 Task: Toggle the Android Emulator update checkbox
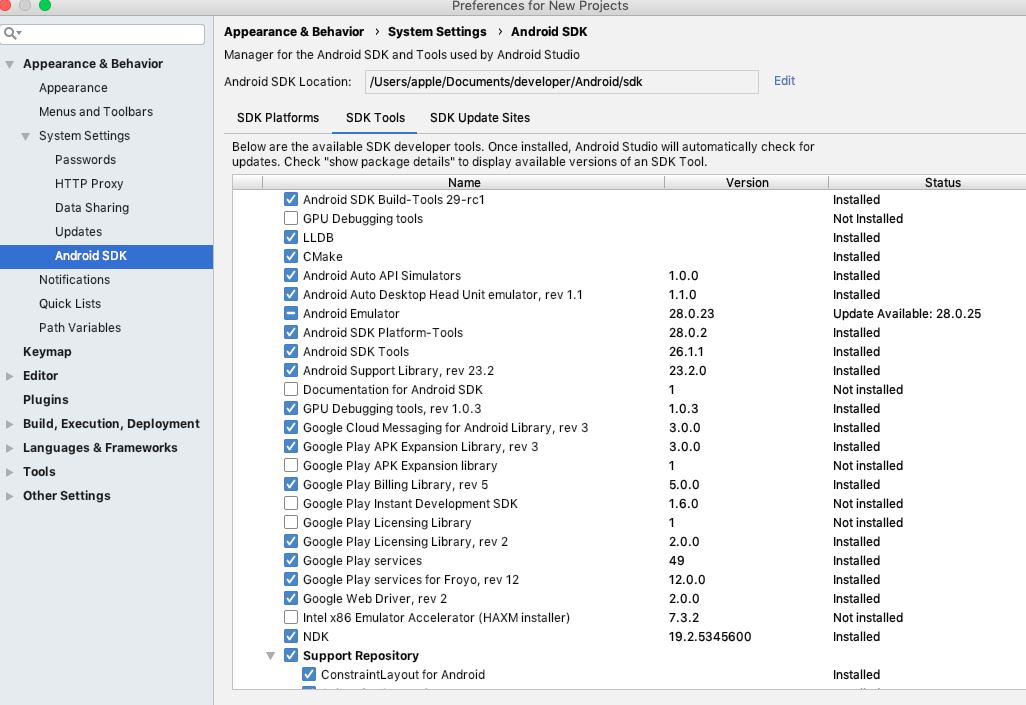pos(291,314)
